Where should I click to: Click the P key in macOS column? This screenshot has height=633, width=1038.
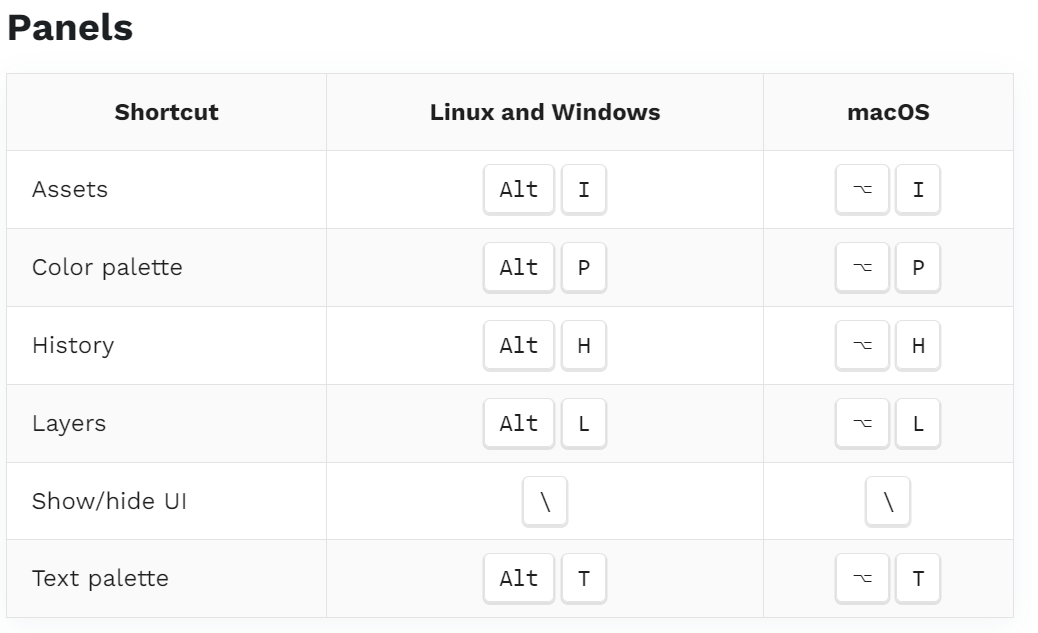(918, 268)
